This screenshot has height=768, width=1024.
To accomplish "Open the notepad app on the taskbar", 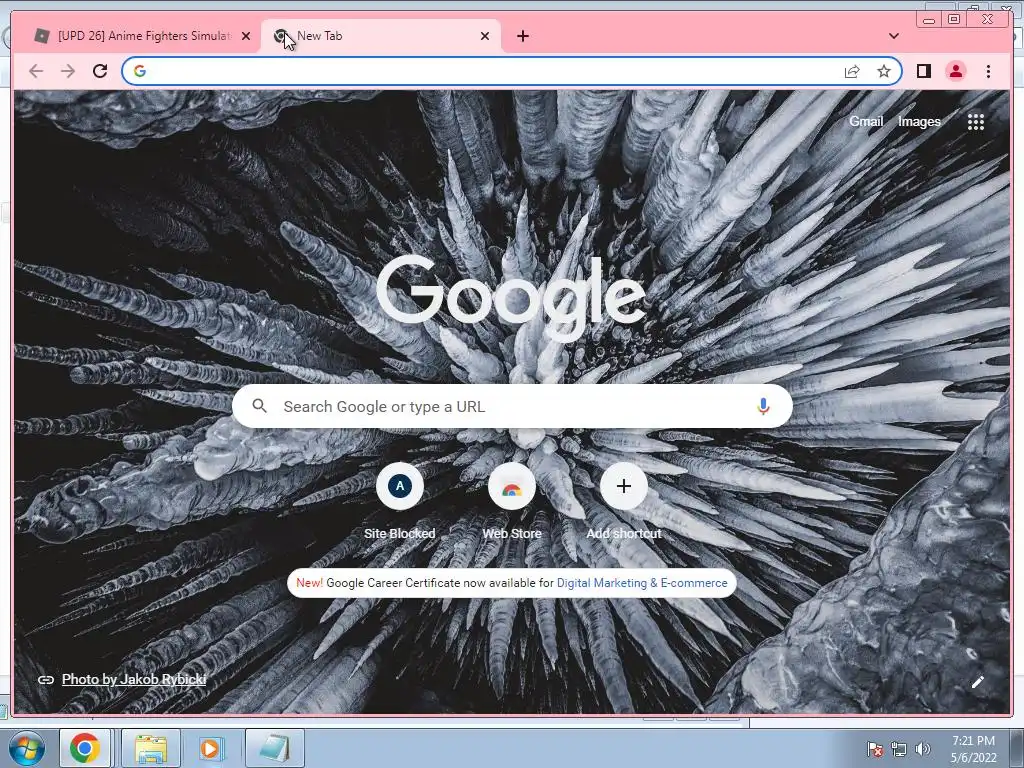I will pyautogui.click(x=275, y=748).
